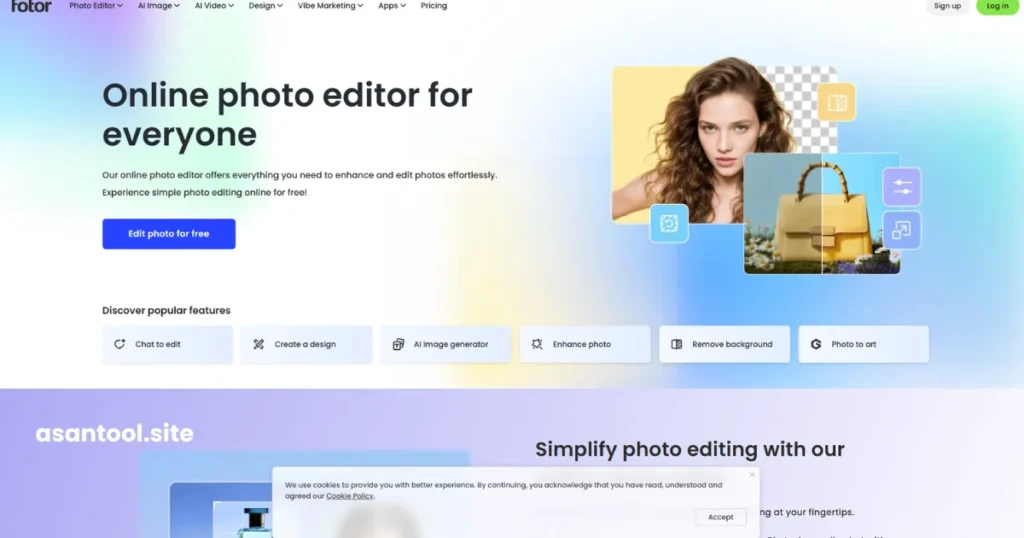Screen dimensions: 1024x538
Task: Open the AI image generator feature
Action: (x=445, y=344)
